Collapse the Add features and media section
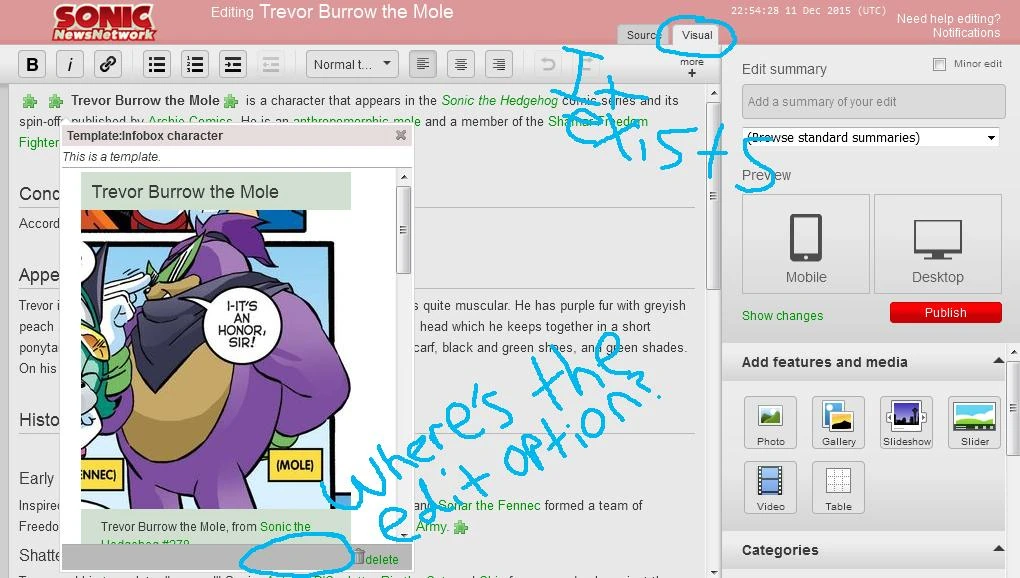The image size is (1020, 578). click(998, 361)
